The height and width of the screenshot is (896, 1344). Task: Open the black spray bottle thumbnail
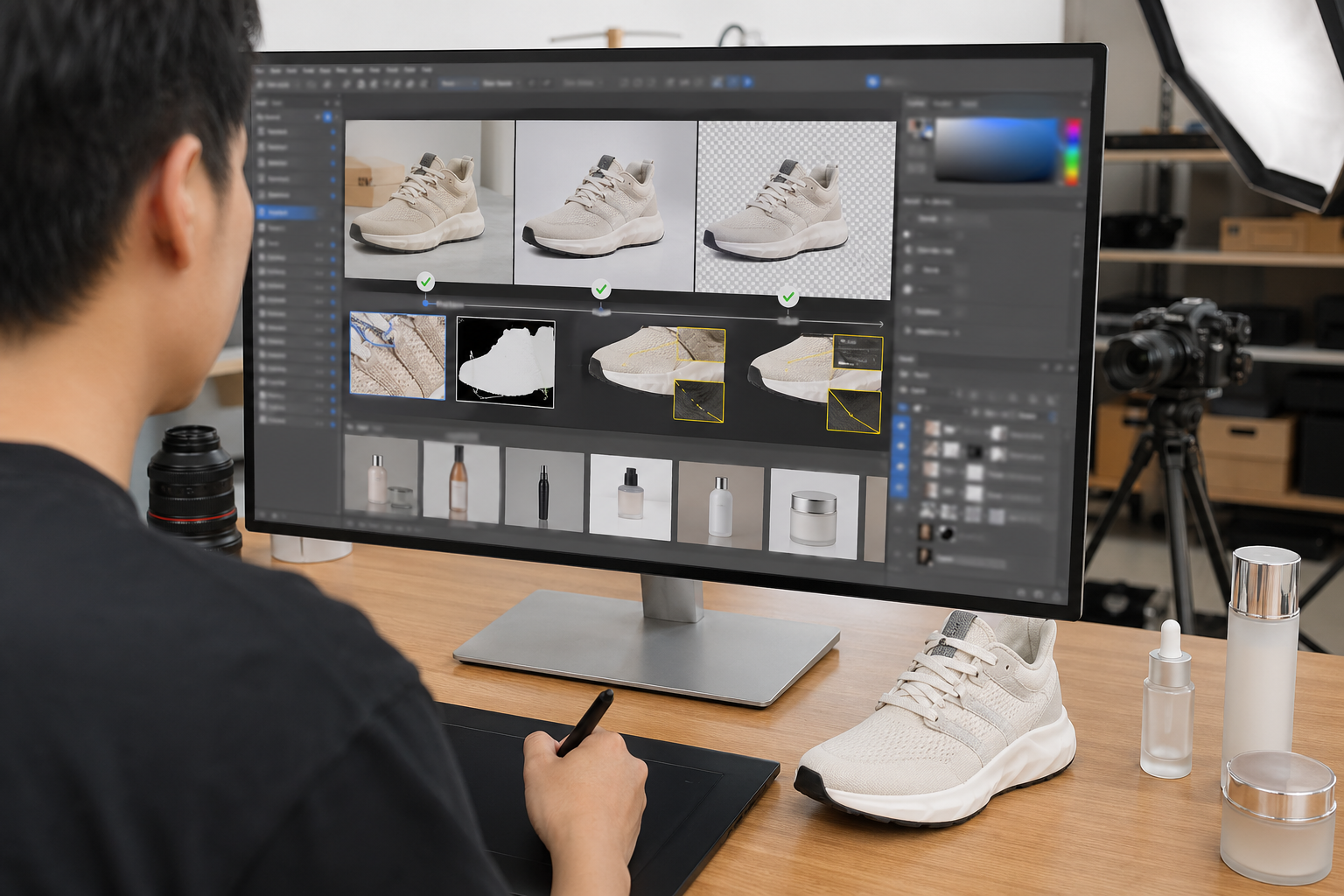(543, 490)
